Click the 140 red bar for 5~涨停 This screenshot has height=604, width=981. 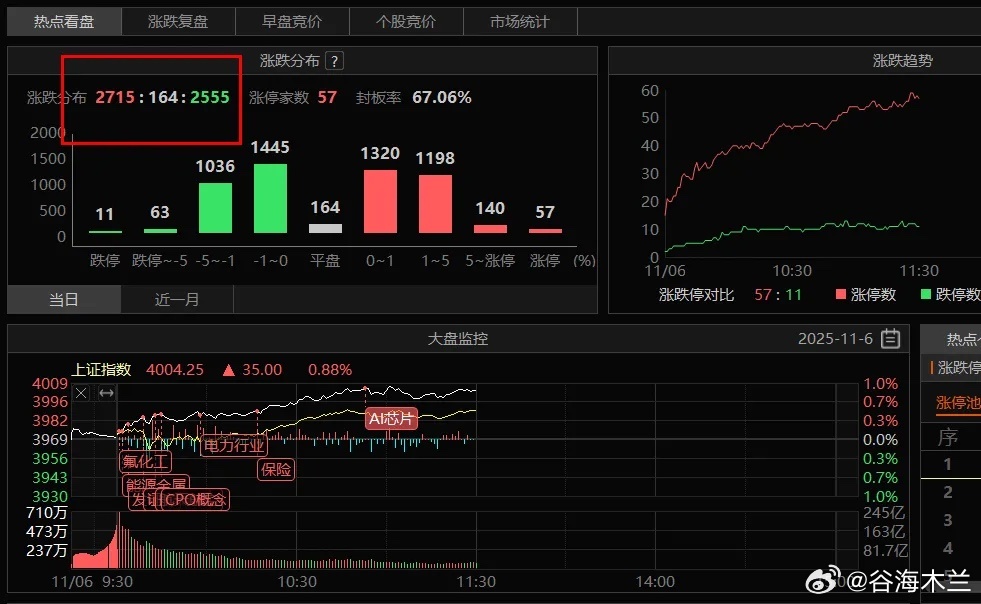[490, 229]
